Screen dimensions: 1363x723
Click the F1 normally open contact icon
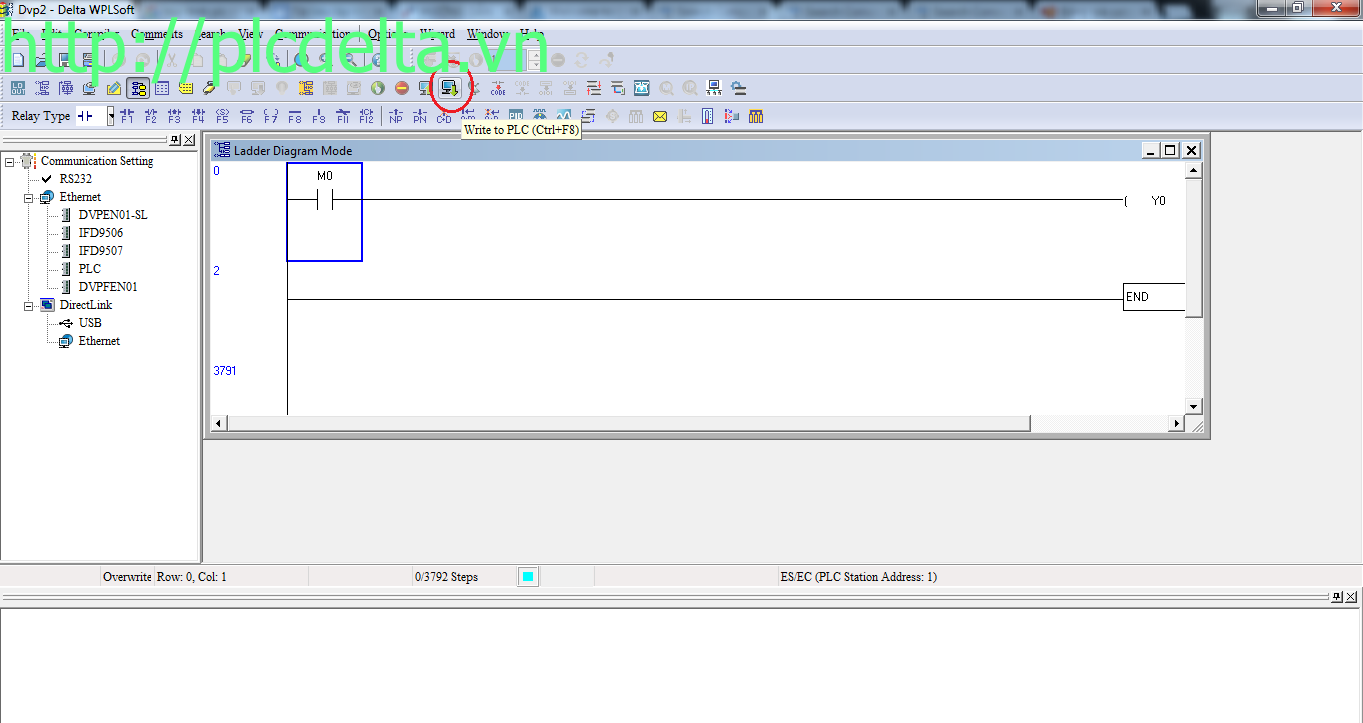click(x=127, y=116)
